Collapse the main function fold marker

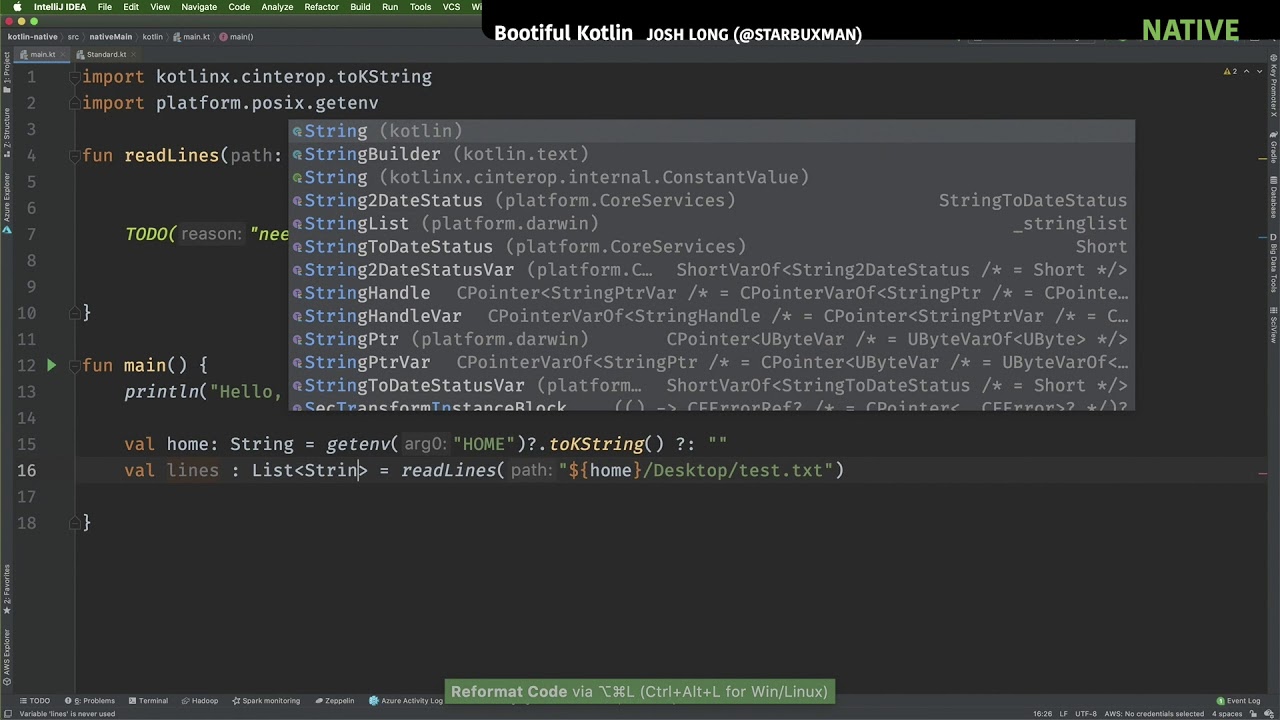(75, 366)
